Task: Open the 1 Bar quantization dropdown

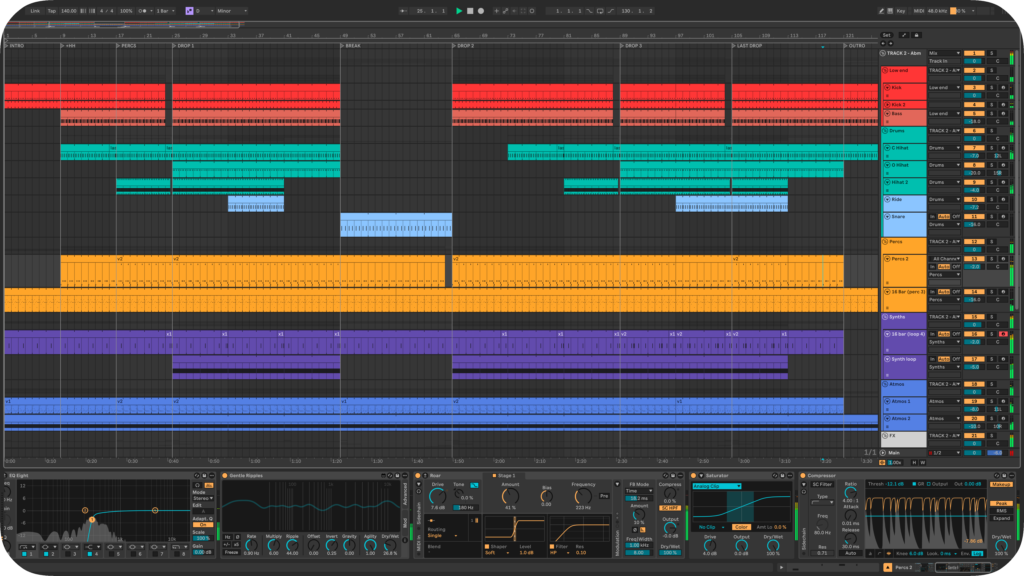Action: click(x=167, y=10)
